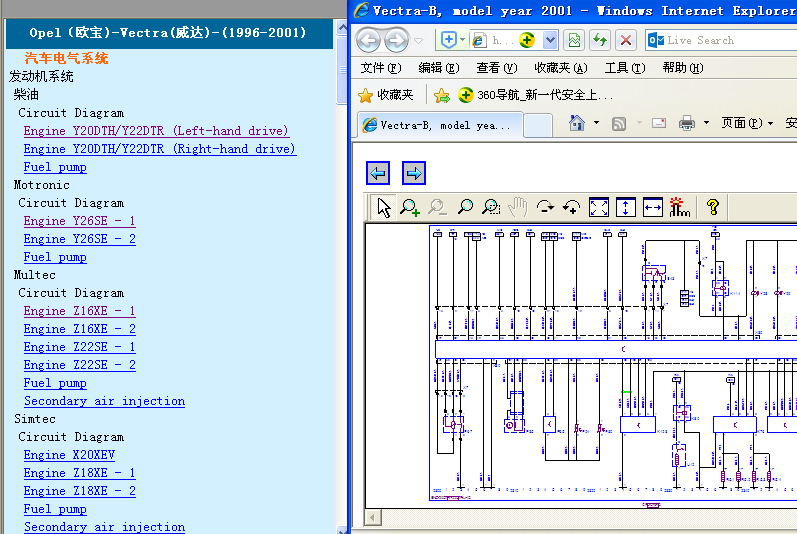Fit diagram to window height
Screen dimensions: 797x534
[x=626, y=207]
